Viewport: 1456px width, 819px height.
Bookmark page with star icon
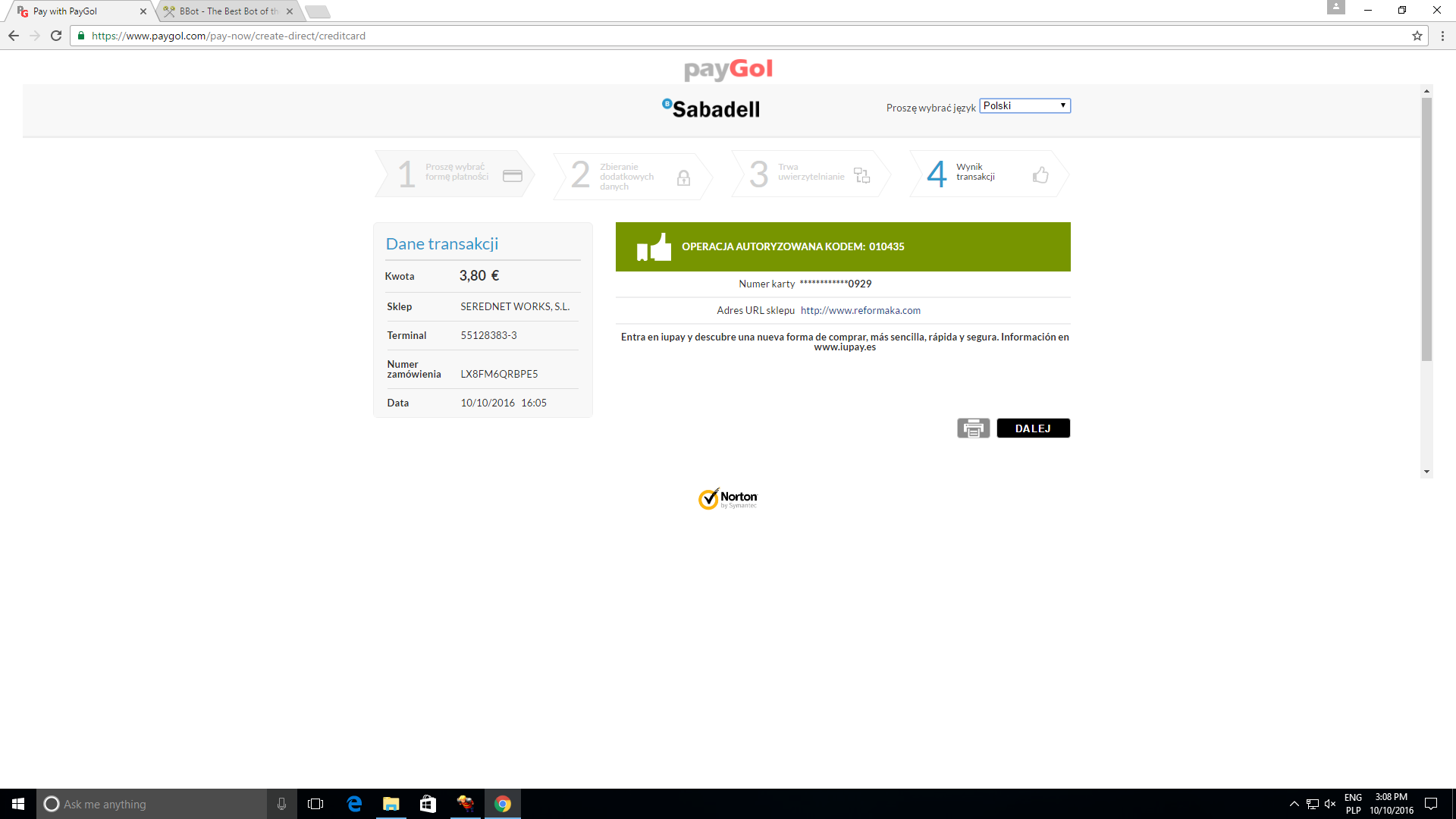tap(1417, 36)
